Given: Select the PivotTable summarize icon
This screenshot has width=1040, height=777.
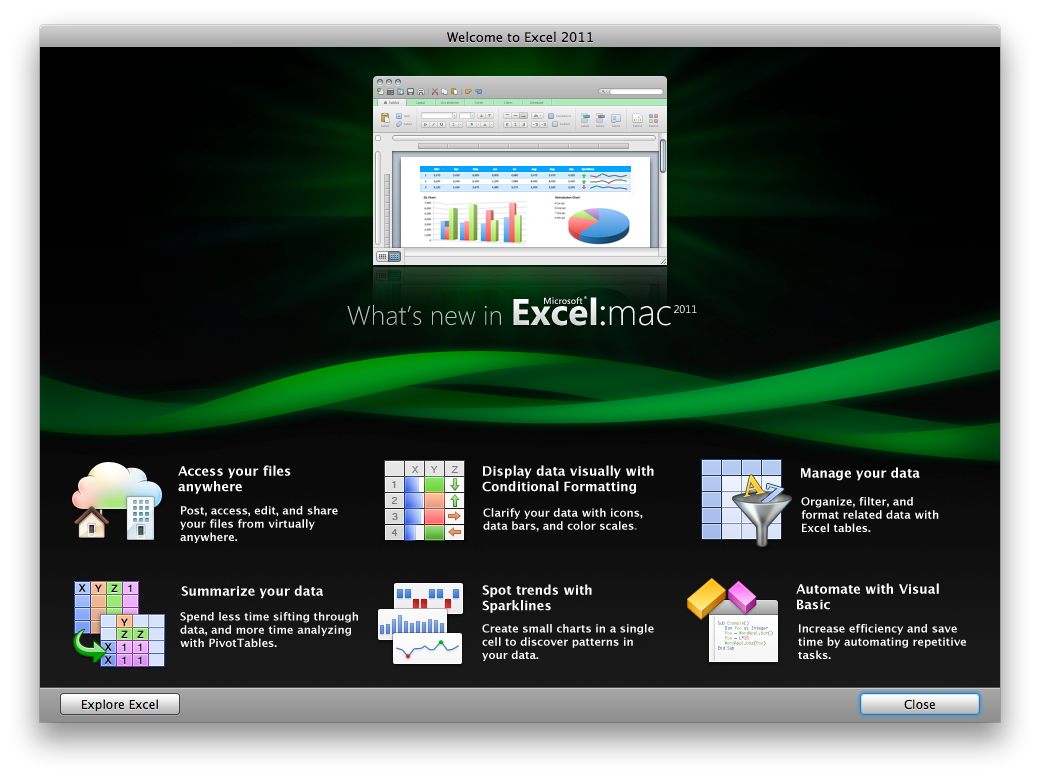Looking at the screenshot, I should 119,624.
